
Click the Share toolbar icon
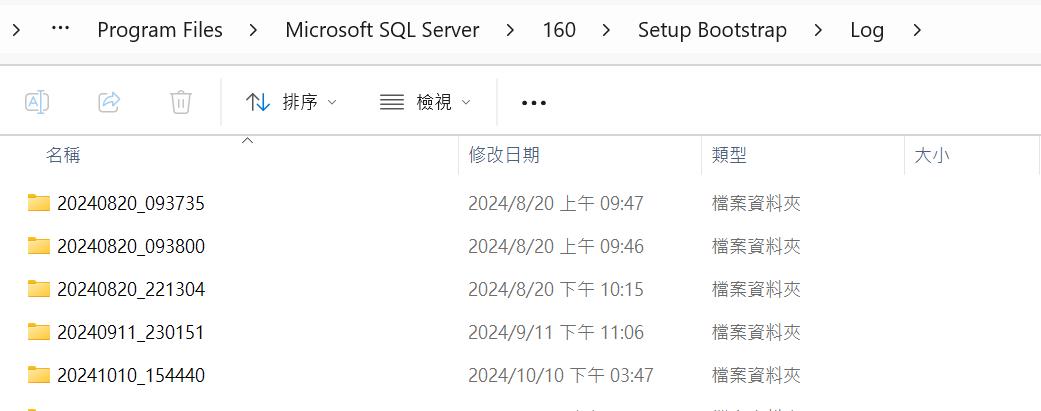(109, 101)
